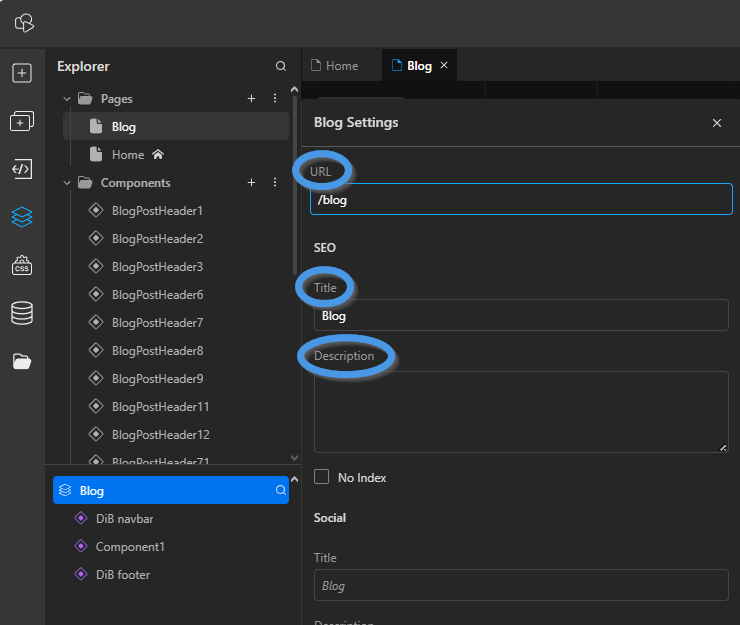
Task: Click the purple icon next to DiB footer
Action: 81,574
